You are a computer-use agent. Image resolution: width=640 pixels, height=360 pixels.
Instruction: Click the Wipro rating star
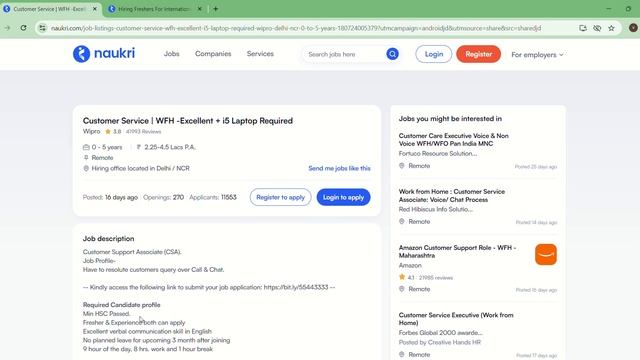click(108, 131)
